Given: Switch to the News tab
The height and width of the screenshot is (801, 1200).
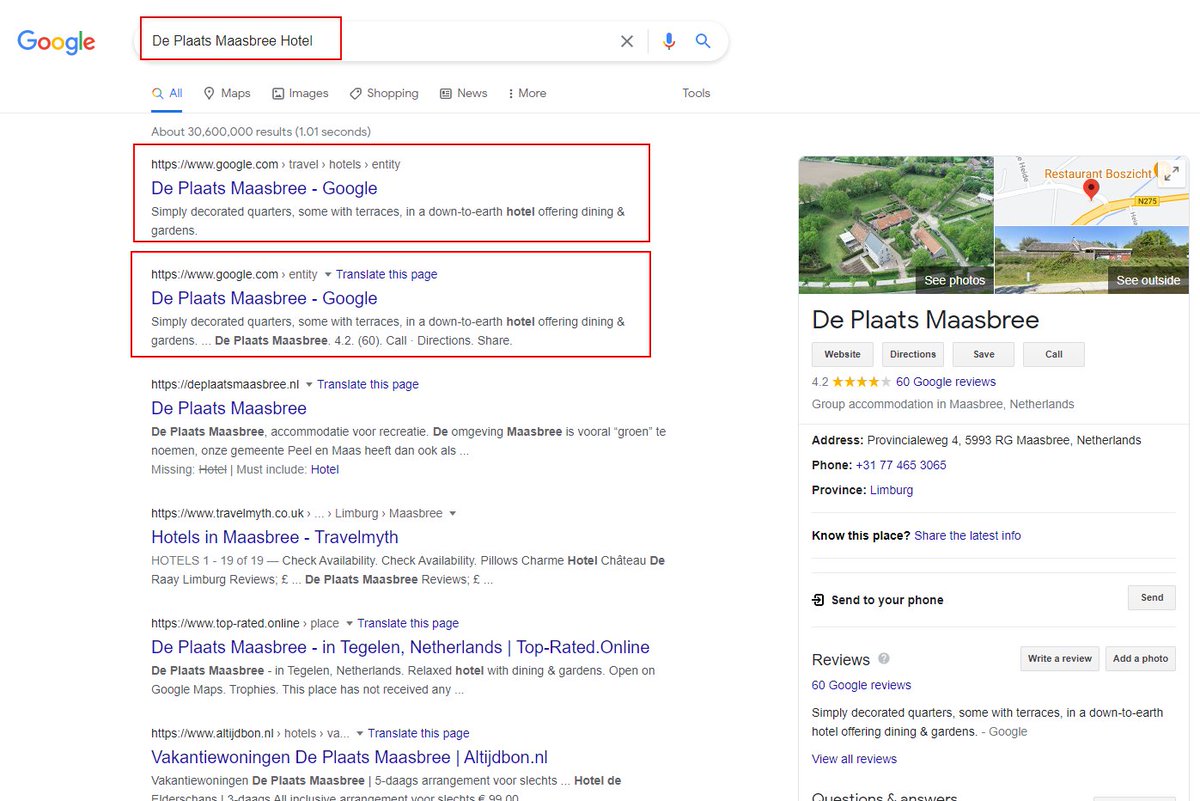Looking at the screenshot, I should [463, 93].
